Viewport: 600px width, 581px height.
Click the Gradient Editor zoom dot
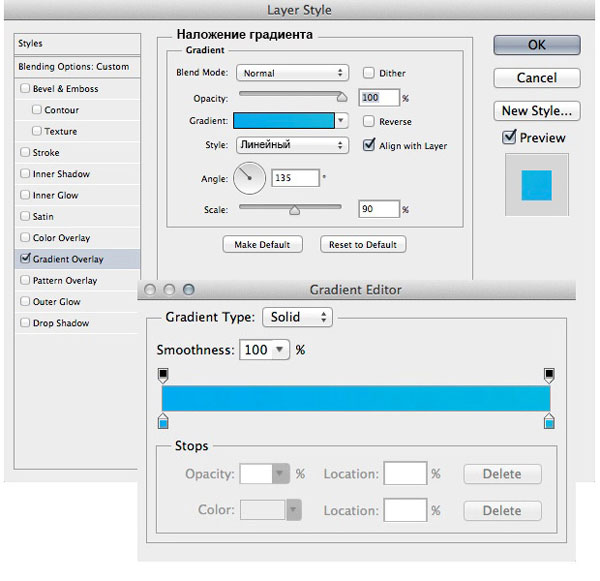point(189,289)
